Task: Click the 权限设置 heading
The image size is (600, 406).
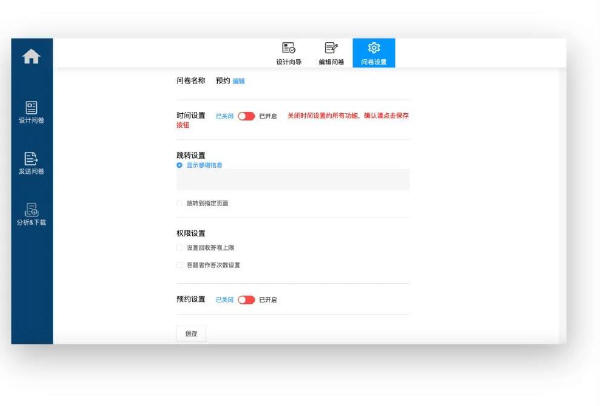Action: pos(191,233)
